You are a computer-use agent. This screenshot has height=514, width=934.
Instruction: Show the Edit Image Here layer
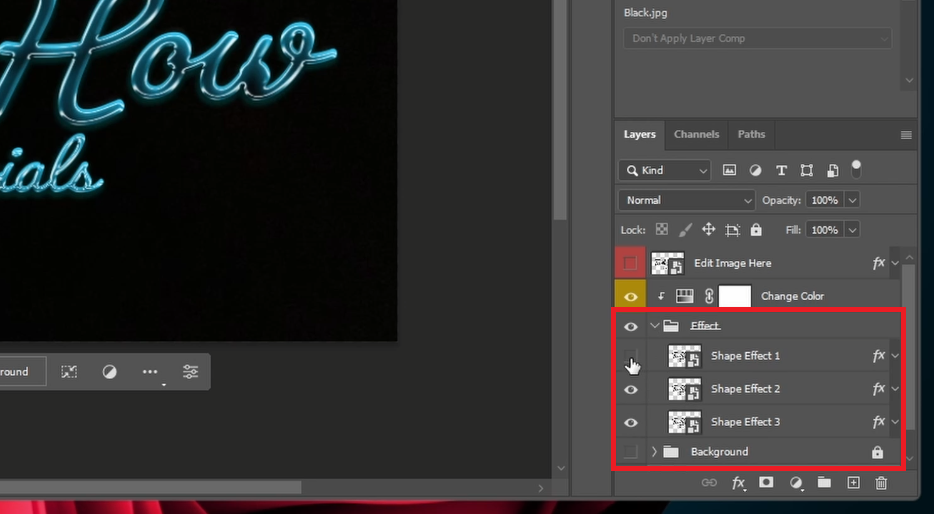(x=631, y=264)
